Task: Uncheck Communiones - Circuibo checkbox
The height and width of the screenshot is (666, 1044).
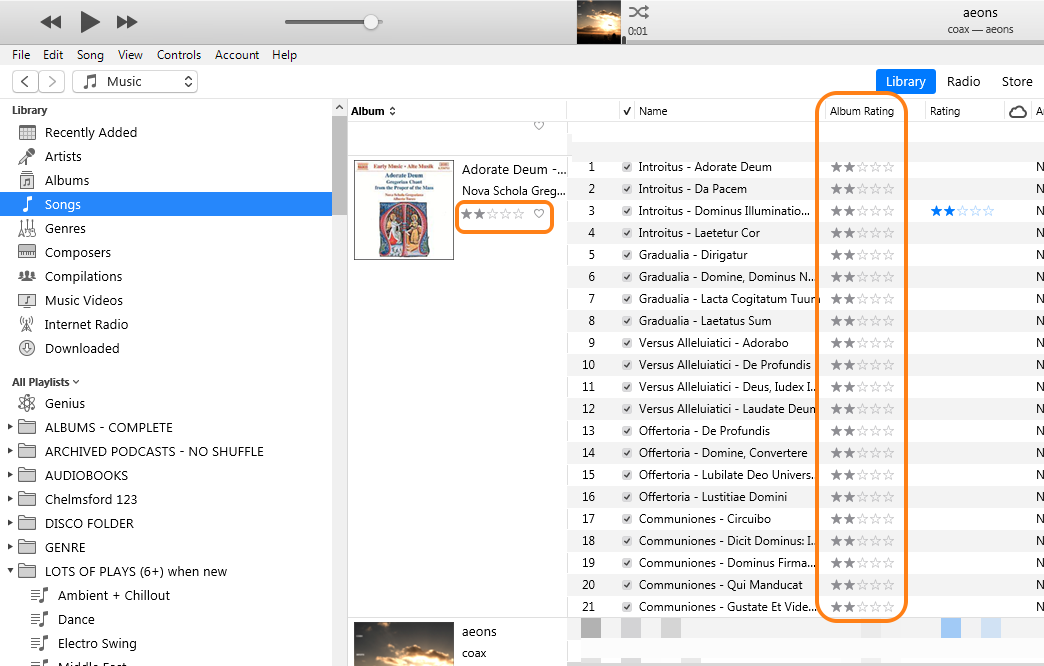Action: tap(627, 519)
